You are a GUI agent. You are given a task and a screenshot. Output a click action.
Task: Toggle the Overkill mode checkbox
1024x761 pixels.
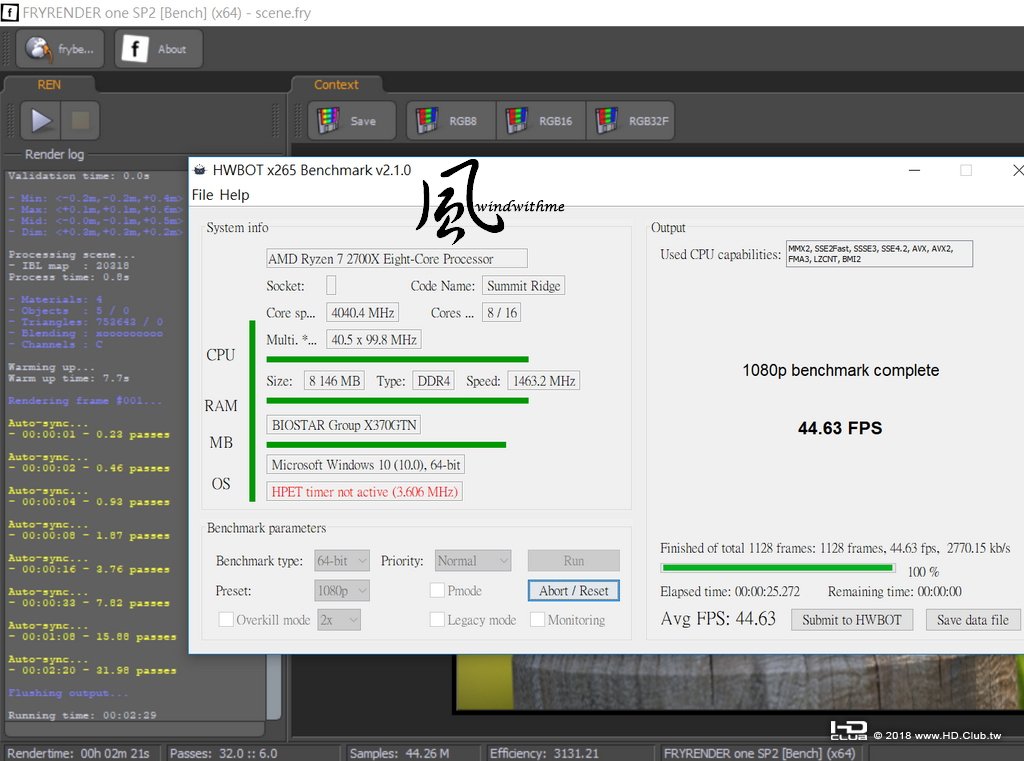[226, 620]
